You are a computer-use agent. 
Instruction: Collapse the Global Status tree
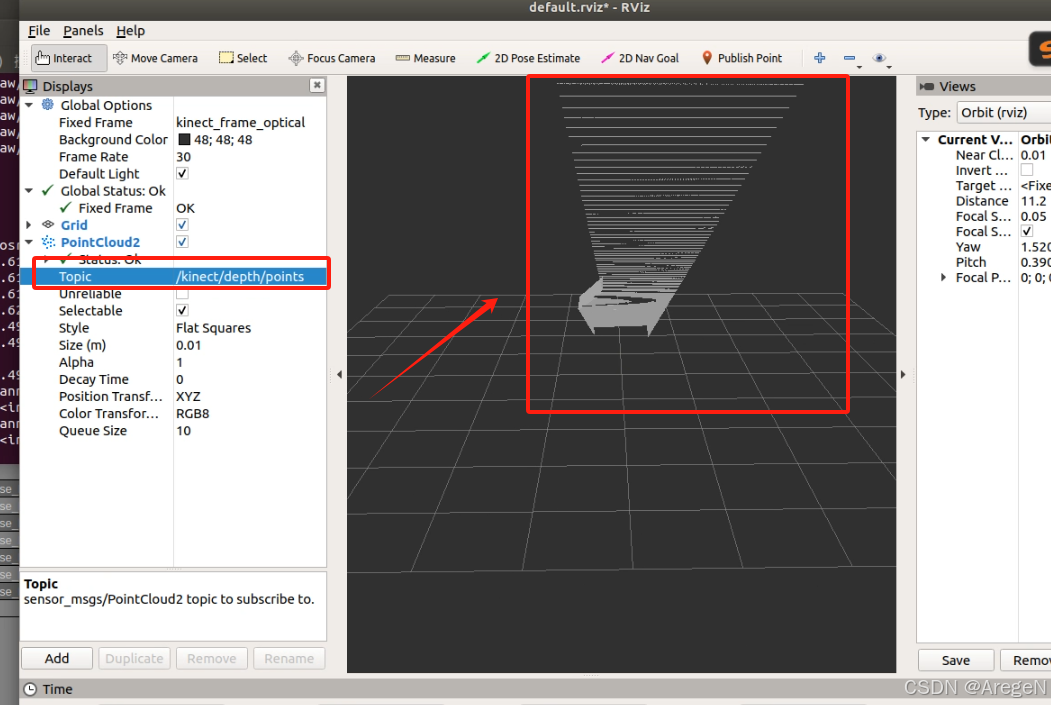29,191
